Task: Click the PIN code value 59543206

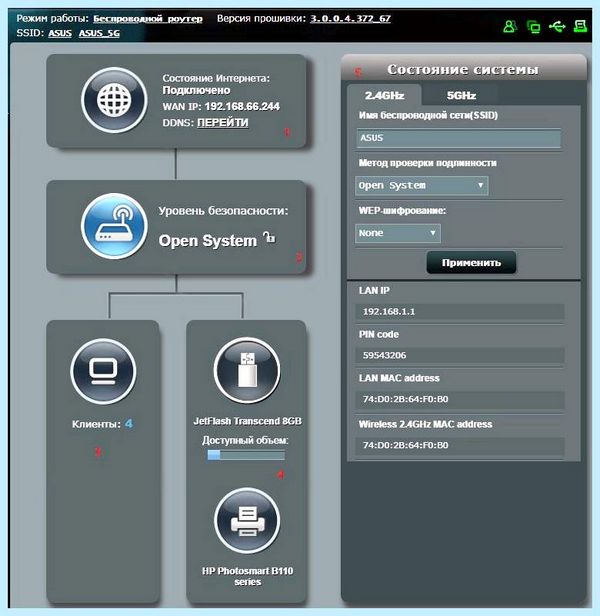Action: pyautogui.click(x=460, y=355)
